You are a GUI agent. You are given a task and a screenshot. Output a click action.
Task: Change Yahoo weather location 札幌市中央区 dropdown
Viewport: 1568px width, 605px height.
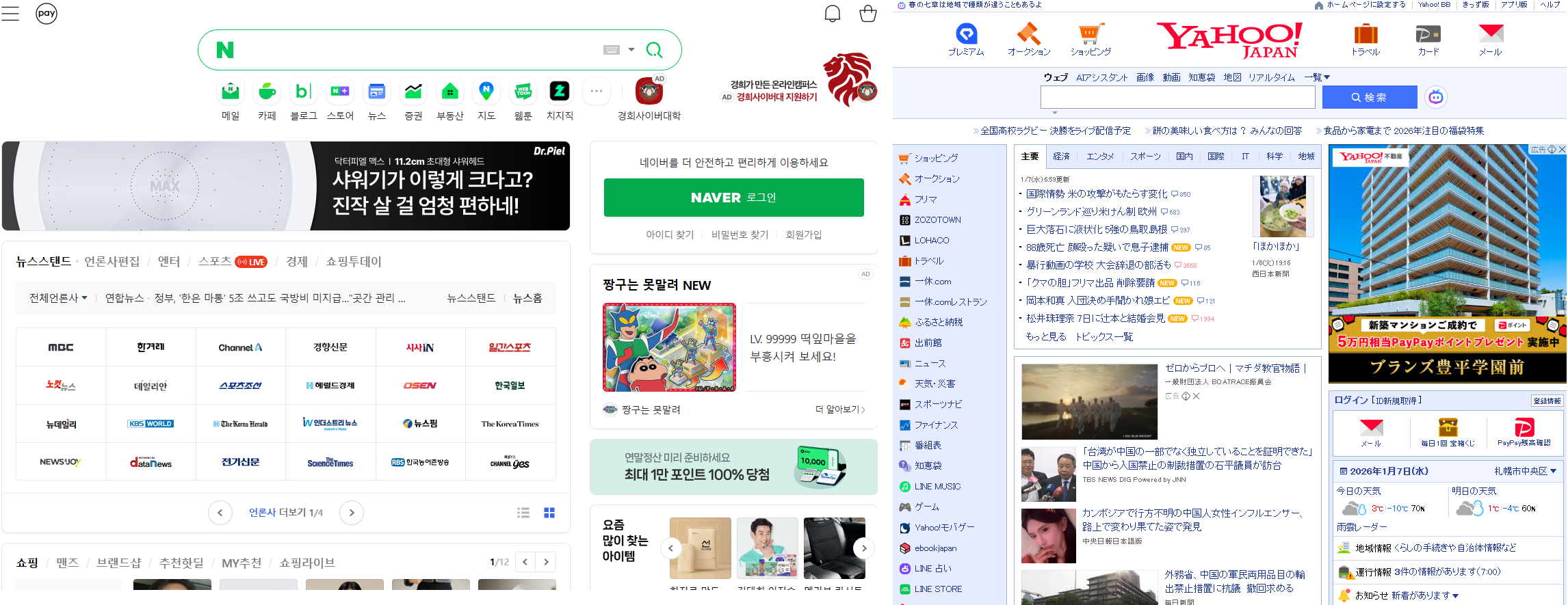coord(1526,471)
